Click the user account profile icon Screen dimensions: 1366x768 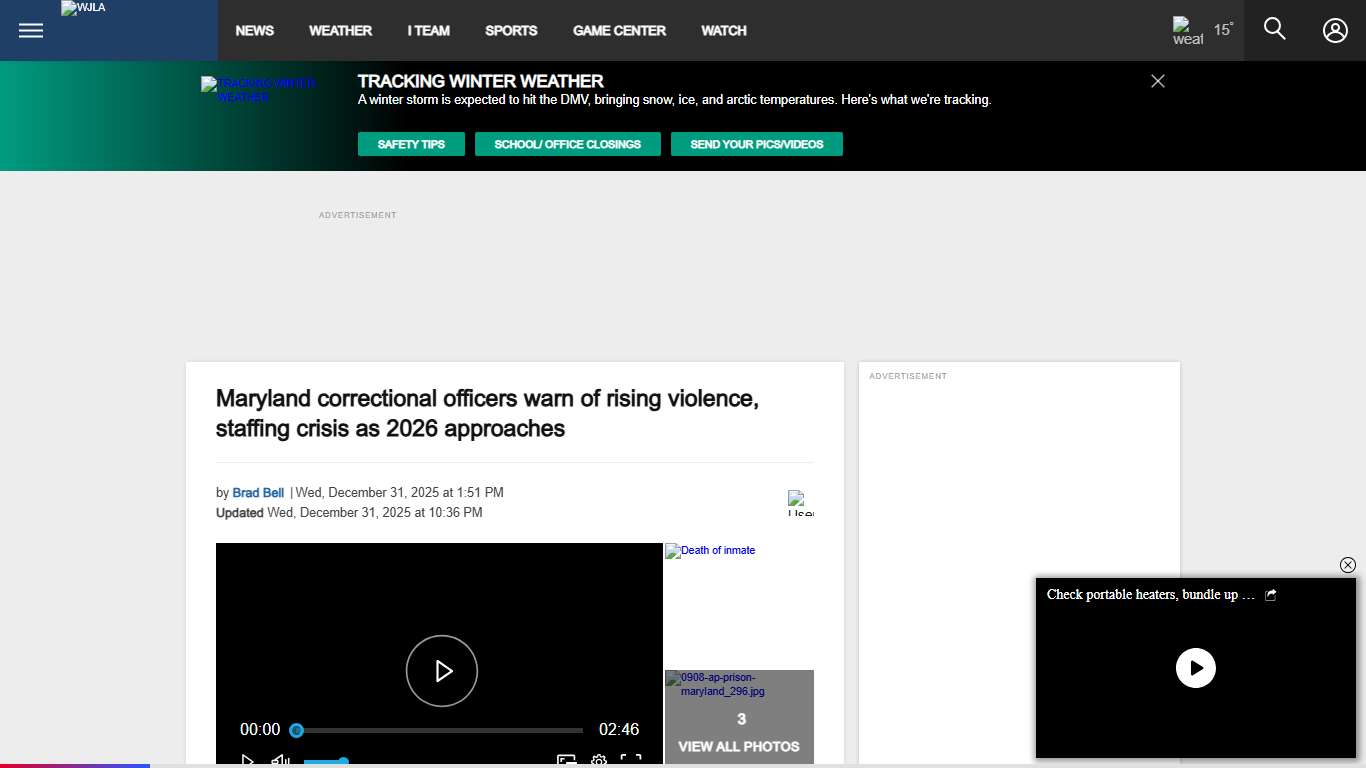[x=1335, y=31]
